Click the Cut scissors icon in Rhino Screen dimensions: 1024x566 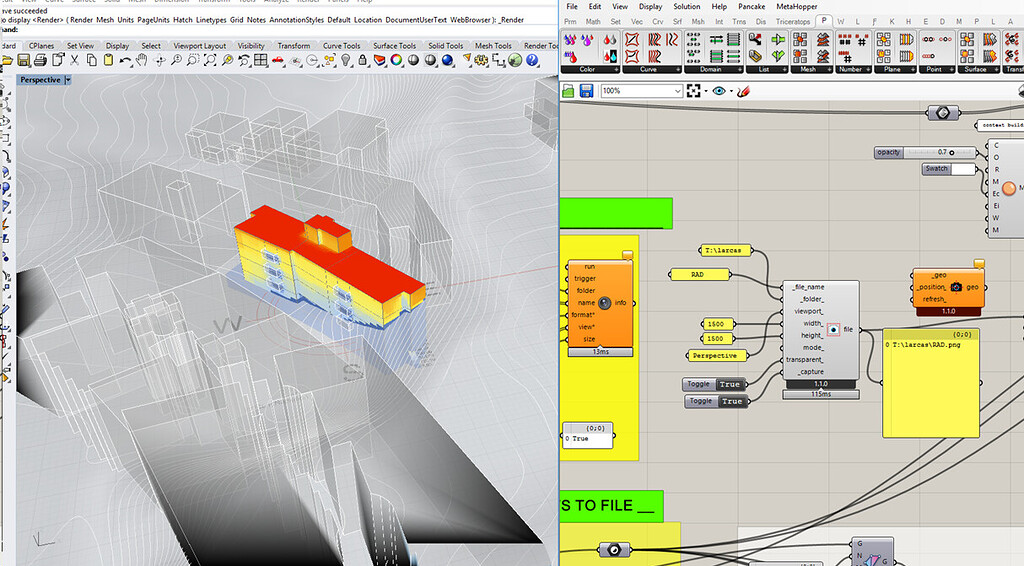(74, 61)
